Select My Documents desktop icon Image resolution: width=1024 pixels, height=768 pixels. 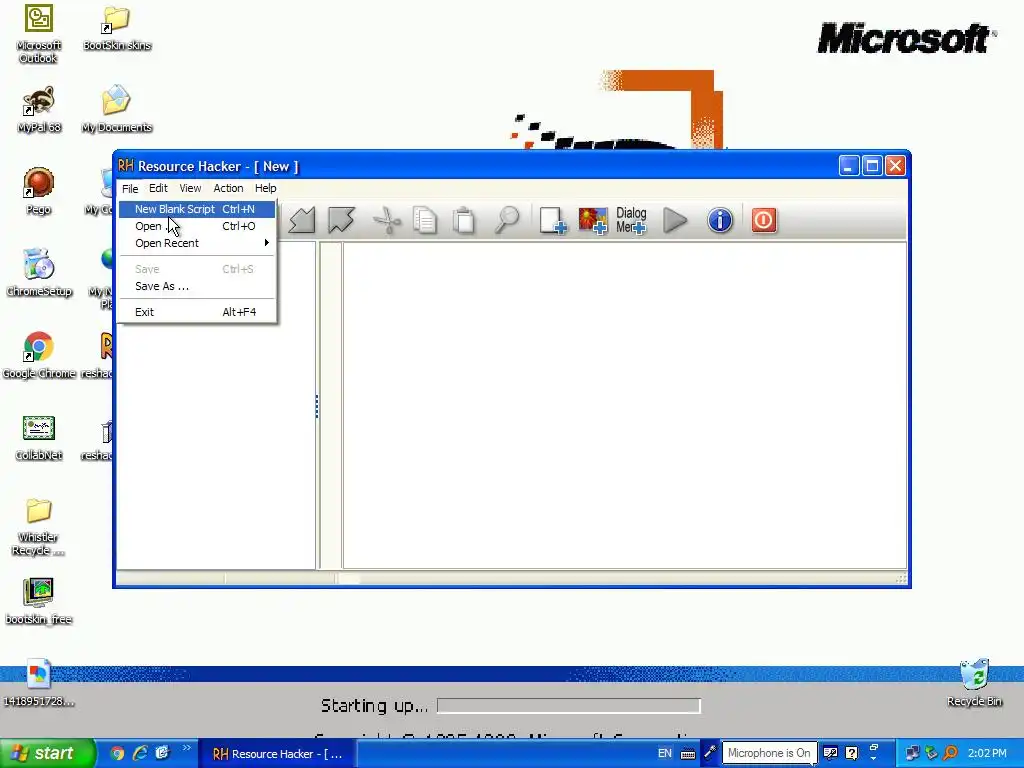[117, 110]
